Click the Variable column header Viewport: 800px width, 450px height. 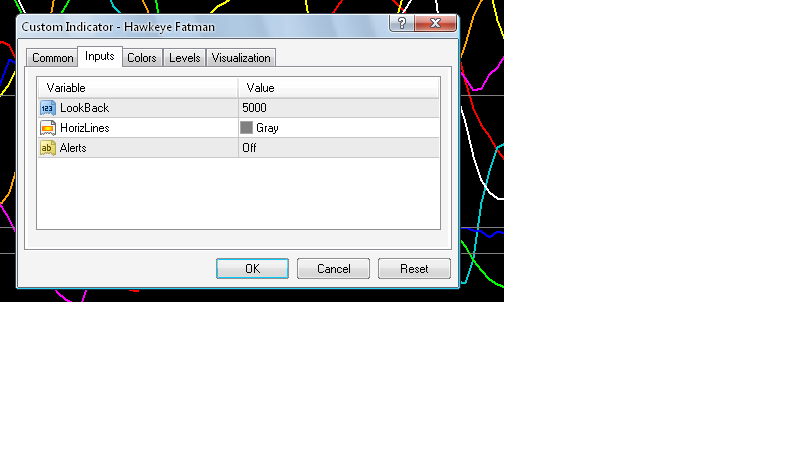click(137, 88)
